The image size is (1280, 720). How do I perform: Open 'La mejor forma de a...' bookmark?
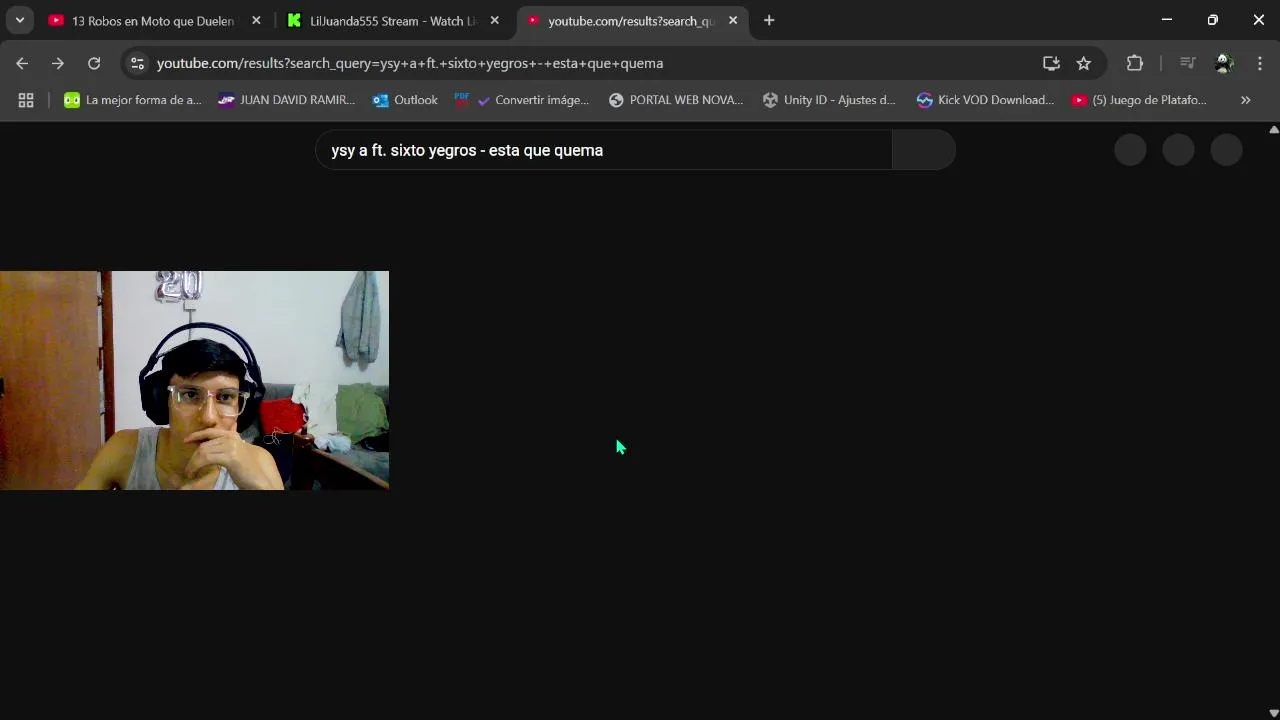point(133,100)
